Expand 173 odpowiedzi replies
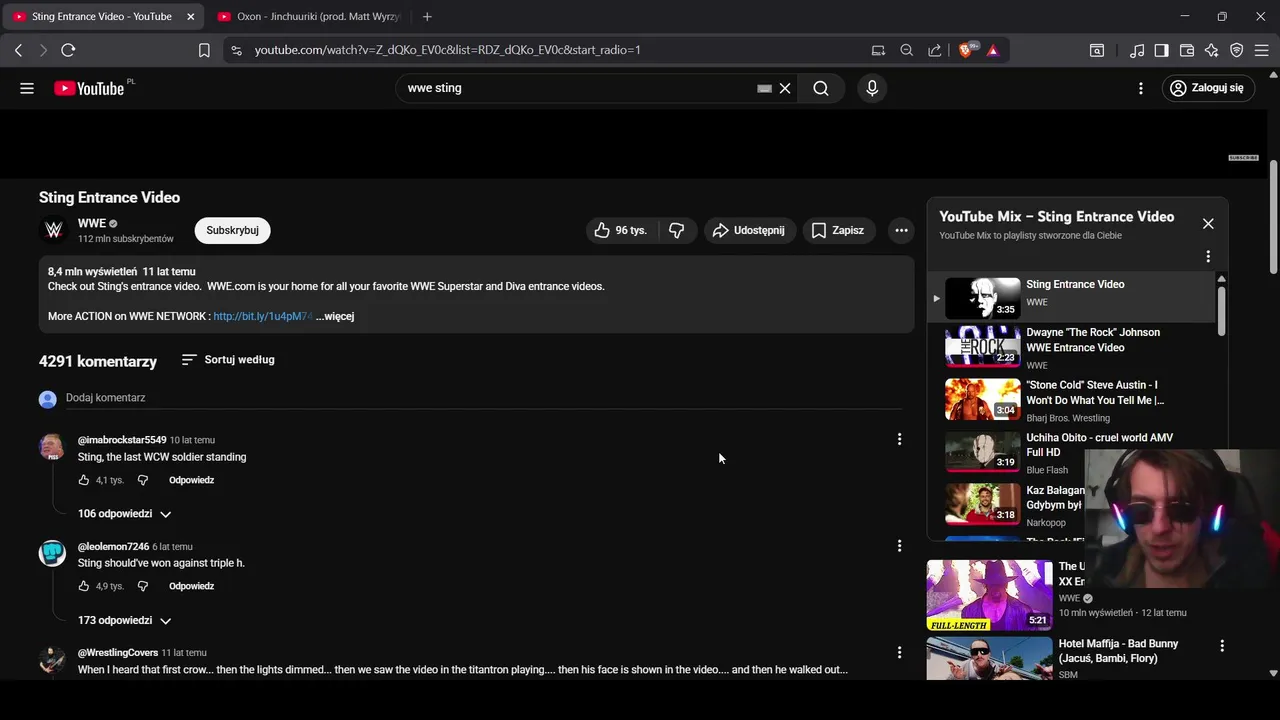The height and width of the screenshot is (720, 1280). (x=125, y=620)
